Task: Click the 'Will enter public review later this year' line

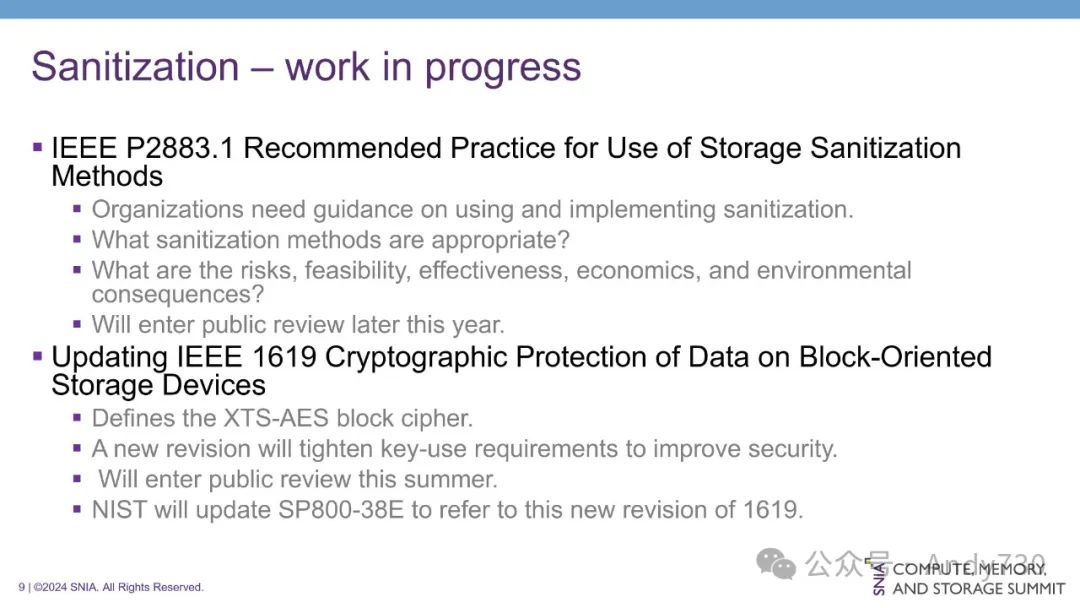Action: point(298,324)
